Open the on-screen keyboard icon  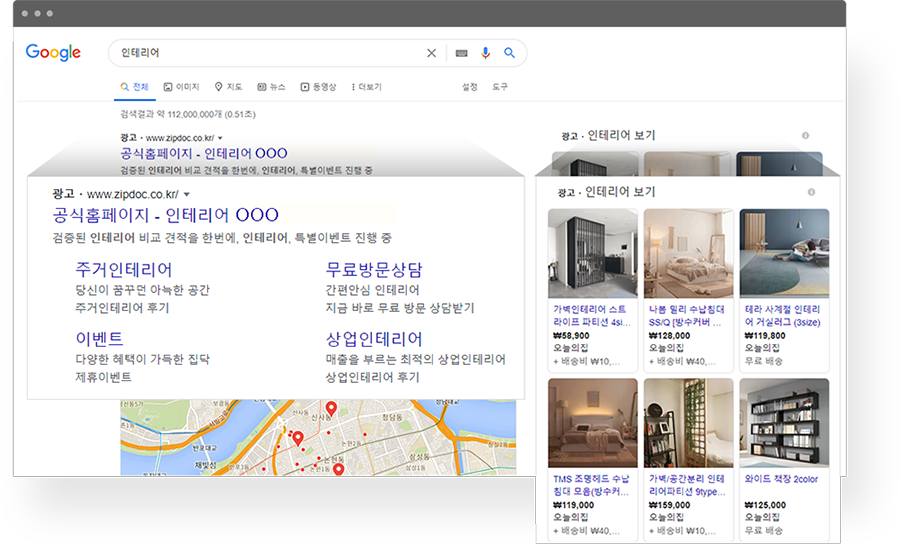461,53
